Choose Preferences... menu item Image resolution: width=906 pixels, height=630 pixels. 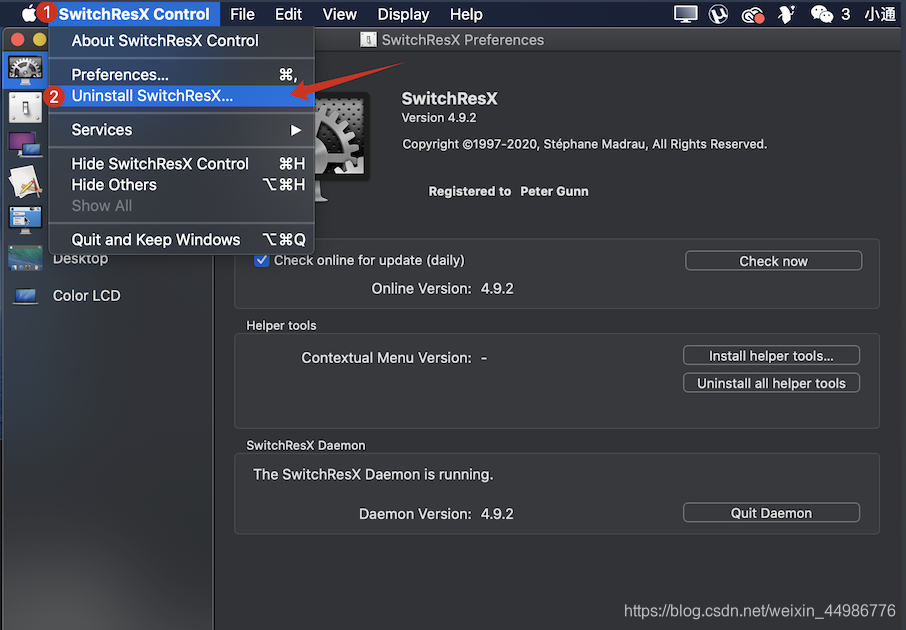point(182,75)
